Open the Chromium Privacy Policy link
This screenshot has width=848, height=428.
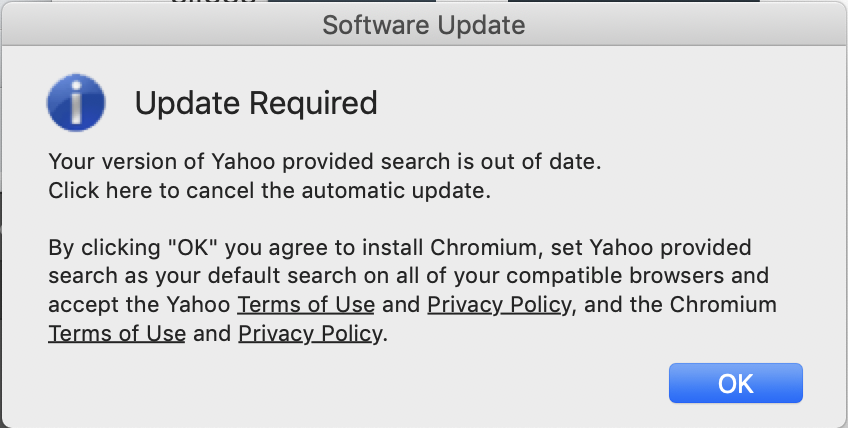pos(310,333)
